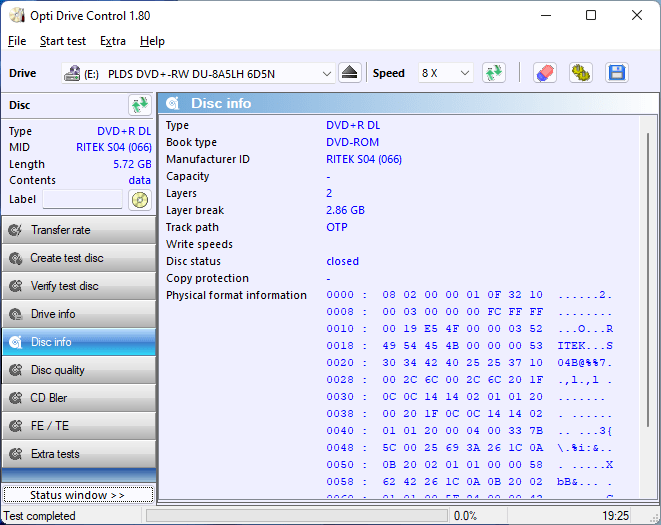Click the app icon in title bar
Image resolution: width=661 pixels, height=525 pixels.
pyautogui.click(x=15, y=15)
